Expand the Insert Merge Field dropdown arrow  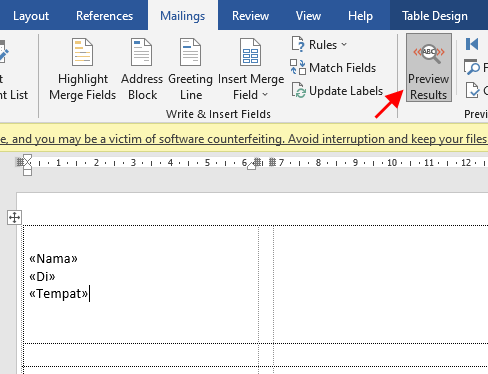tap(265, 95)
